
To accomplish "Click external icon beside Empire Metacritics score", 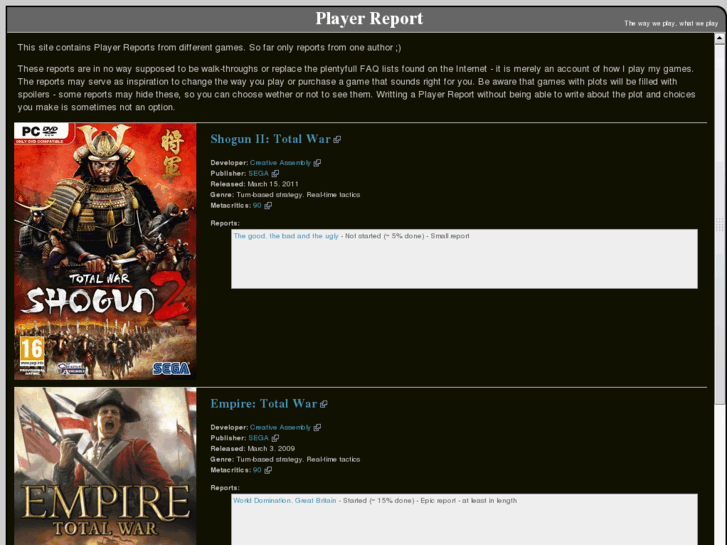I will pyautogui.click(x=268, y=470).
